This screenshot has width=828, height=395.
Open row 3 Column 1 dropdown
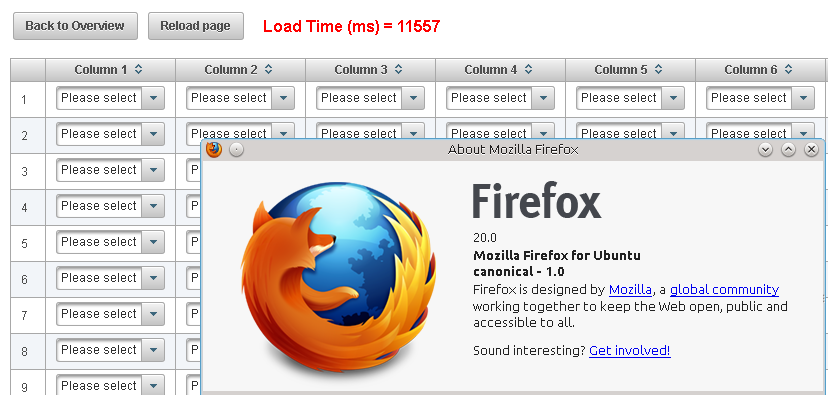click(110, 170)
